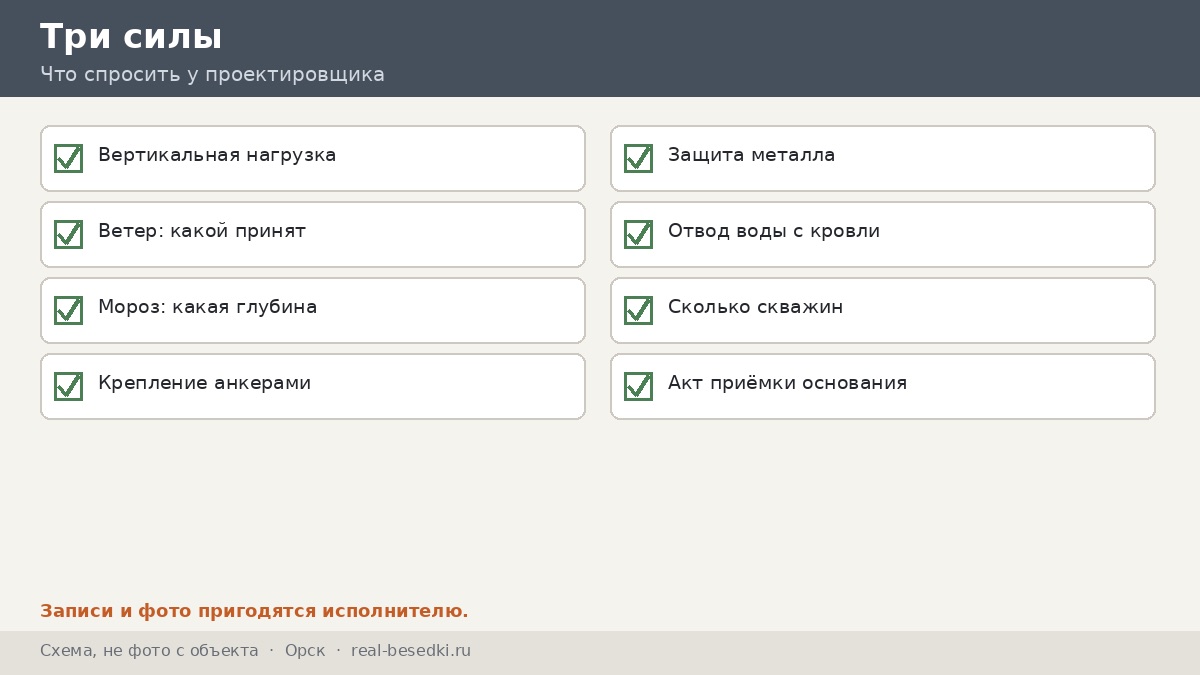
Task: Select the 'Отвод воды с кровли' label text
Action: click(x=774, y=231)
